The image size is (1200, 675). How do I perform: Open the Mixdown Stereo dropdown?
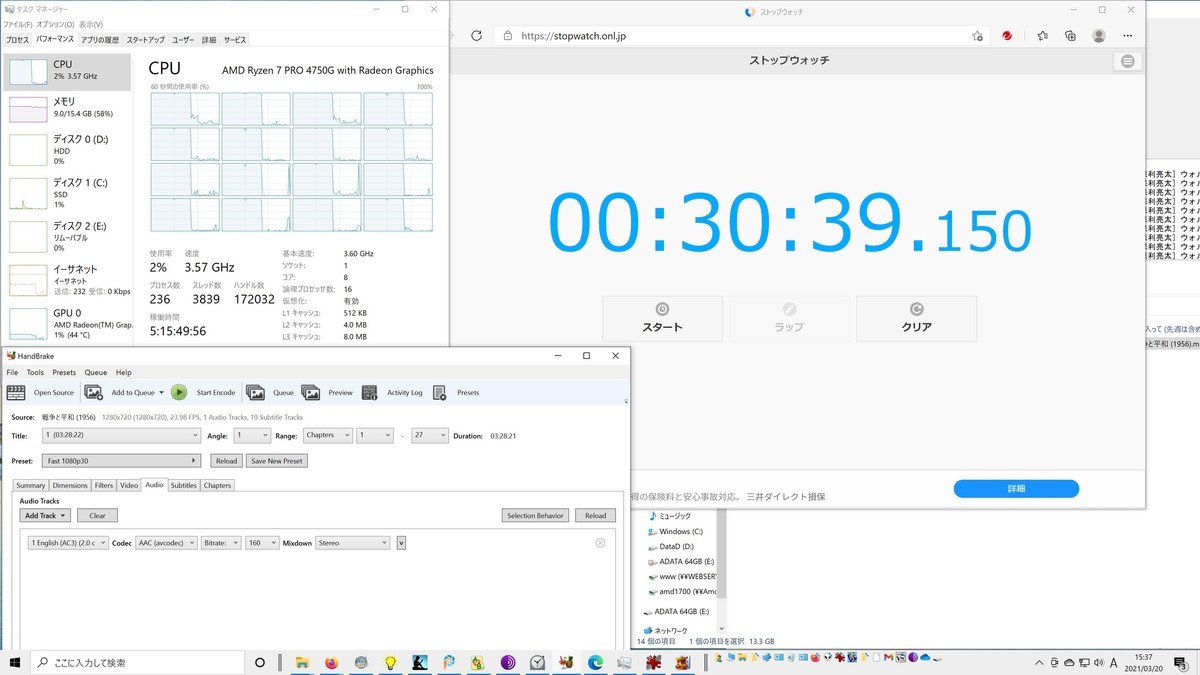tap(352, 543)
